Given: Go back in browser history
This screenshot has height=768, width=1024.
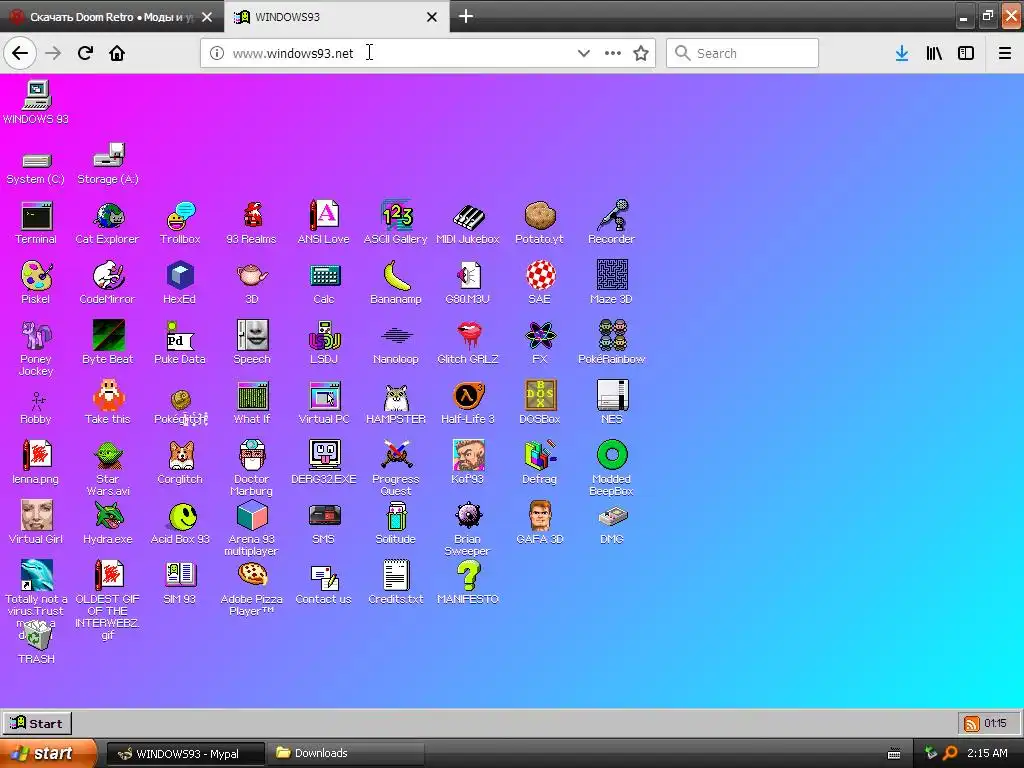Looking at the screenshot, I should [x=20, y=54].
